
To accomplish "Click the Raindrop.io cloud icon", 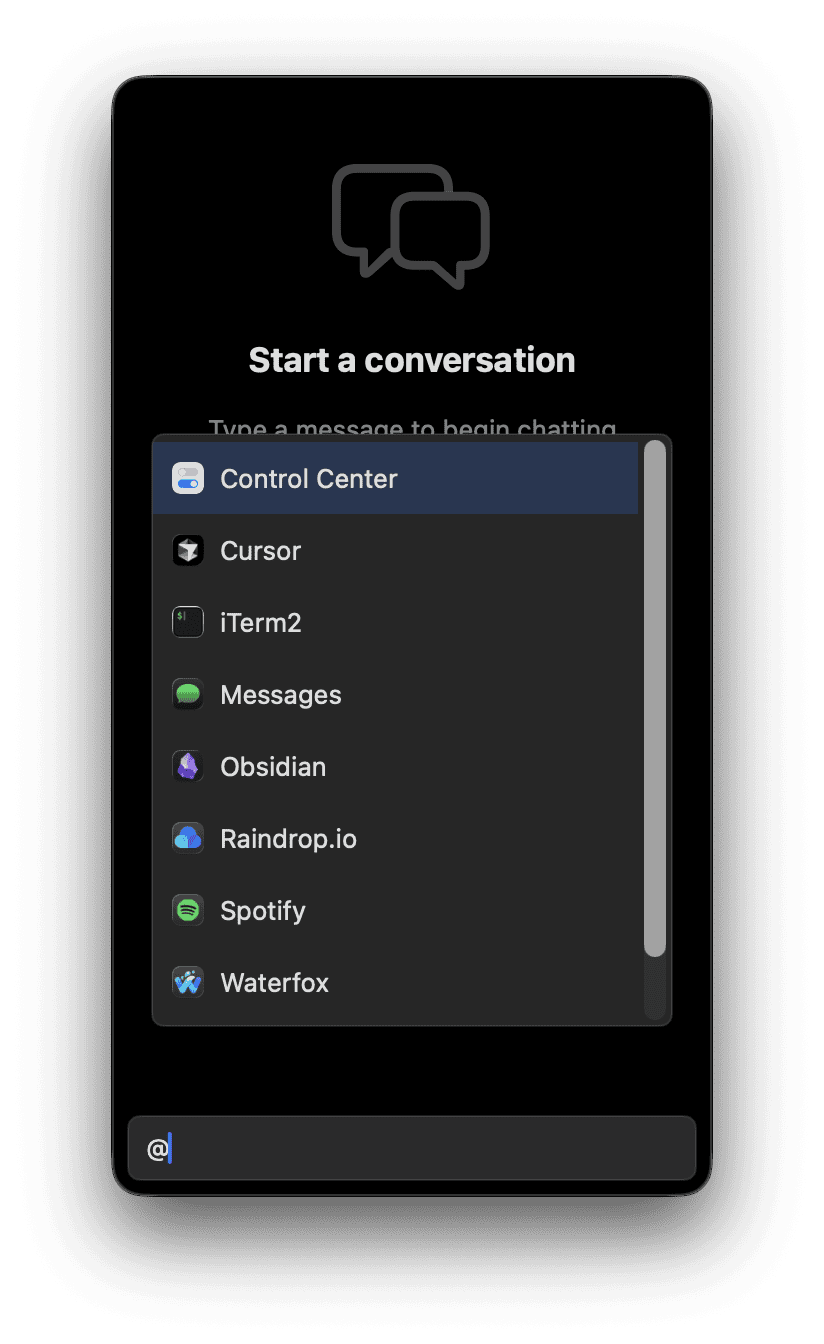I will (188, 838).
